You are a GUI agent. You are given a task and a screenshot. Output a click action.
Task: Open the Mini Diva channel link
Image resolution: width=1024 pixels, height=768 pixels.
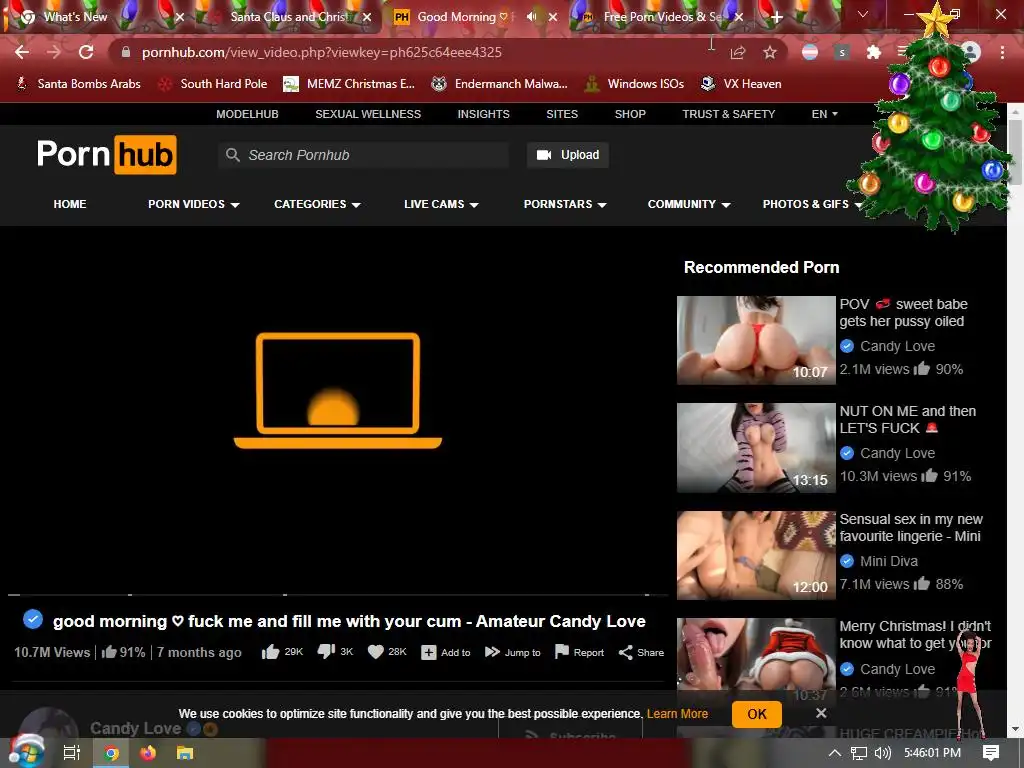(x=888, y=561)
